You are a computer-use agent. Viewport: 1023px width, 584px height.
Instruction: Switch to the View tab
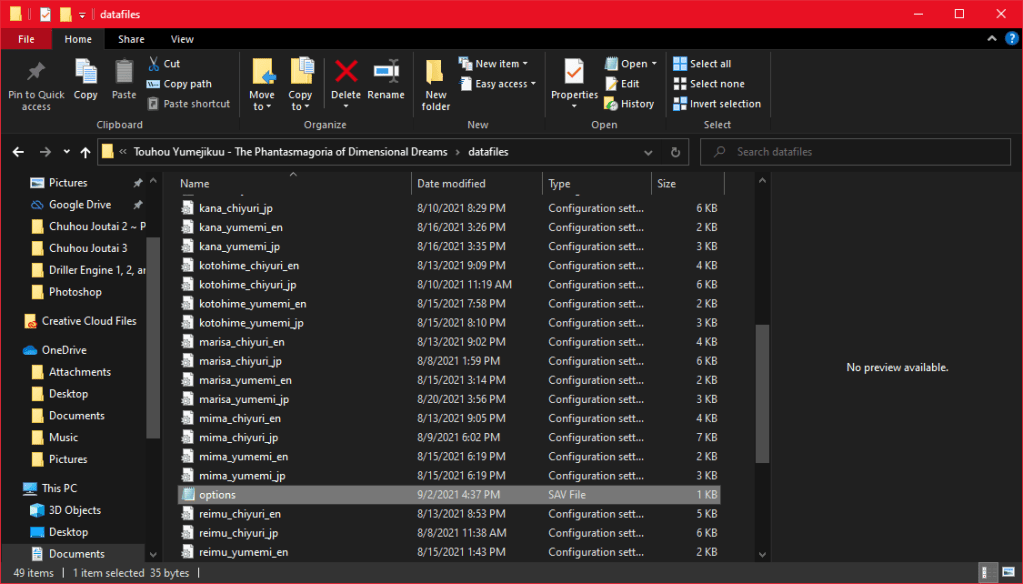click(x=182, y=39)
